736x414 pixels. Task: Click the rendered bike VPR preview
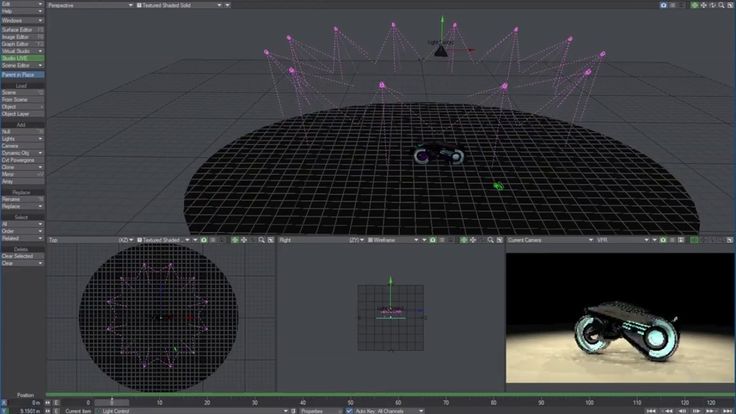click(x=620, y=318)
